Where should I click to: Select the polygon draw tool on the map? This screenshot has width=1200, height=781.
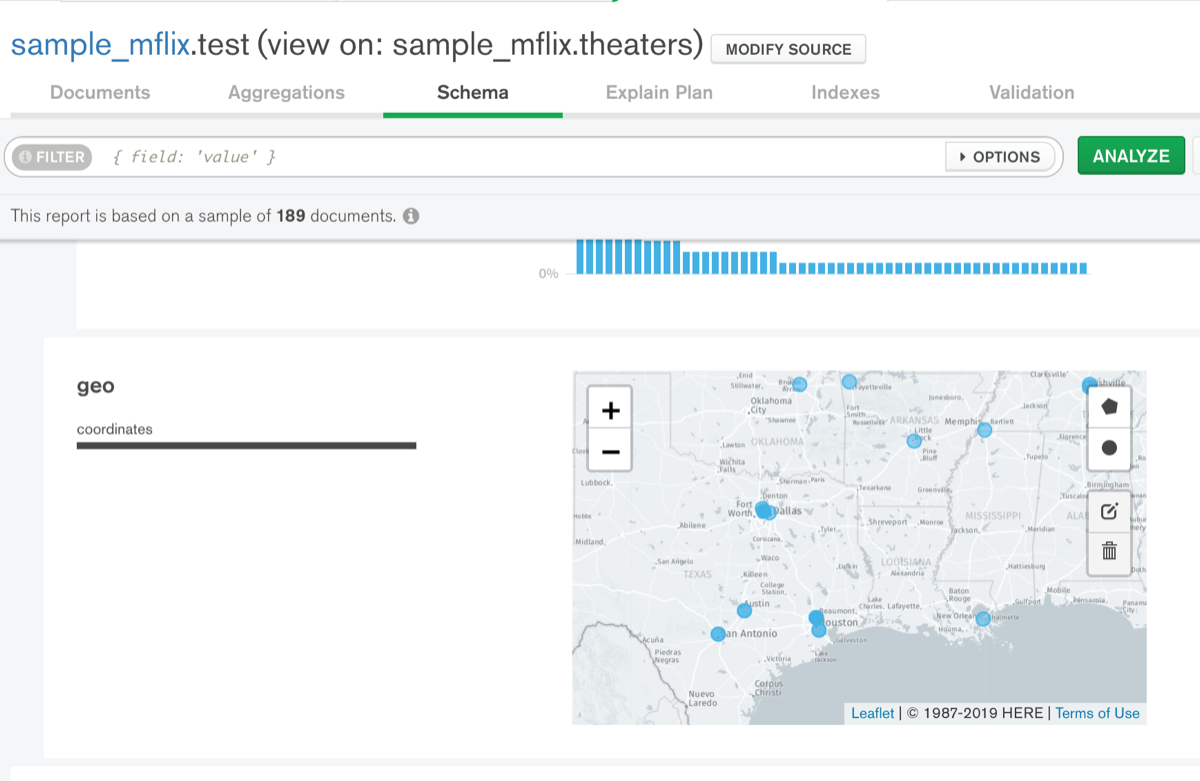click(1108, 405)
